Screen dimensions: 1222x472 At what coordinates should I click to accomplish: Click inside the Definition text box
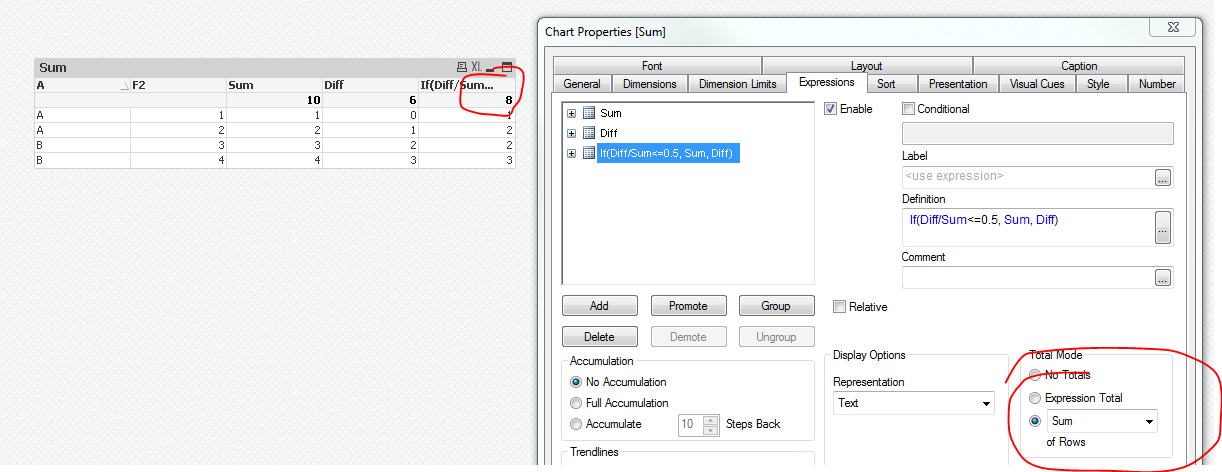1027,227
